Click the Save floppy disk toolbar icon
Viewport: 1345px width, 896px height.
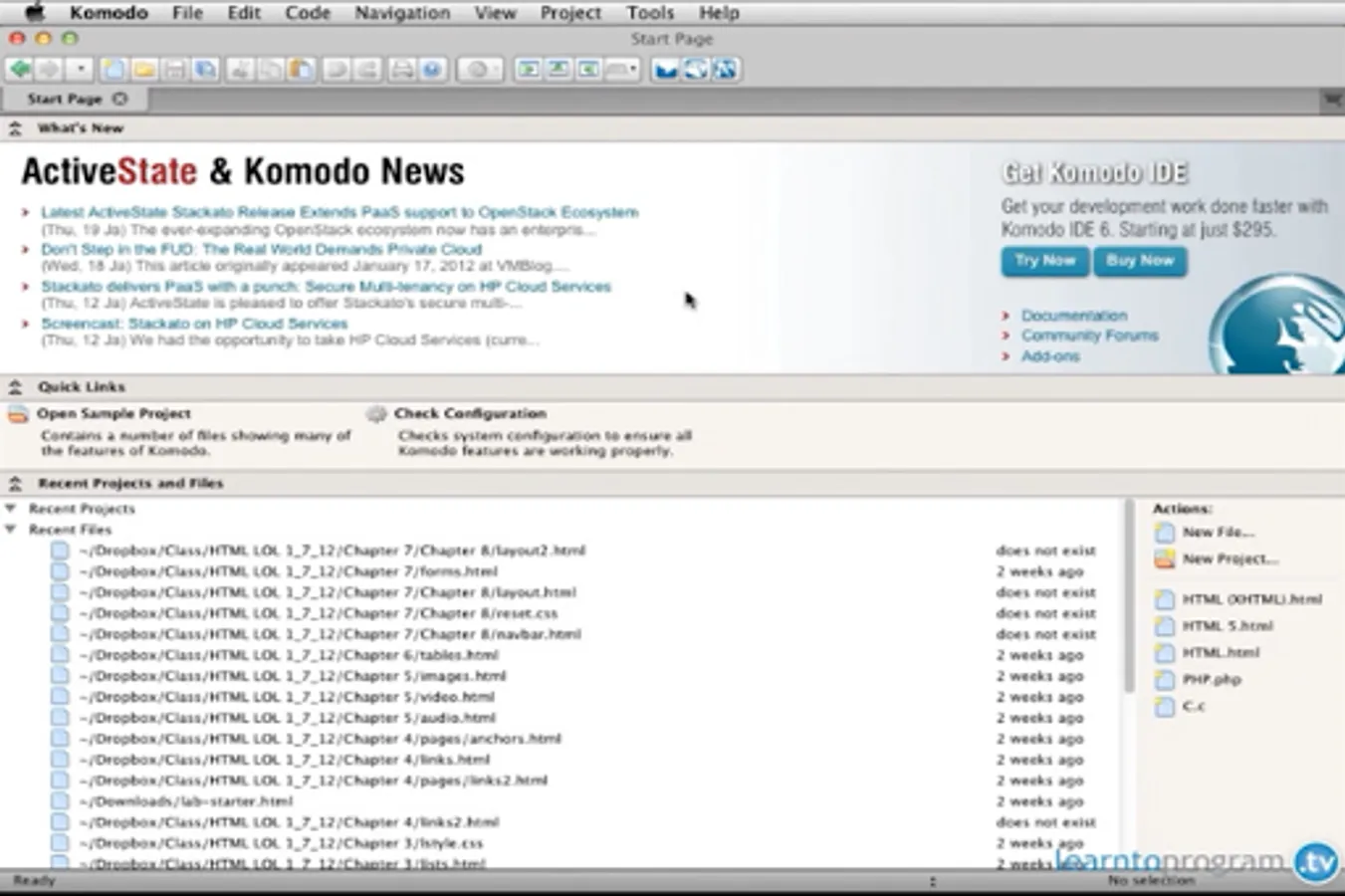[175, 69]
